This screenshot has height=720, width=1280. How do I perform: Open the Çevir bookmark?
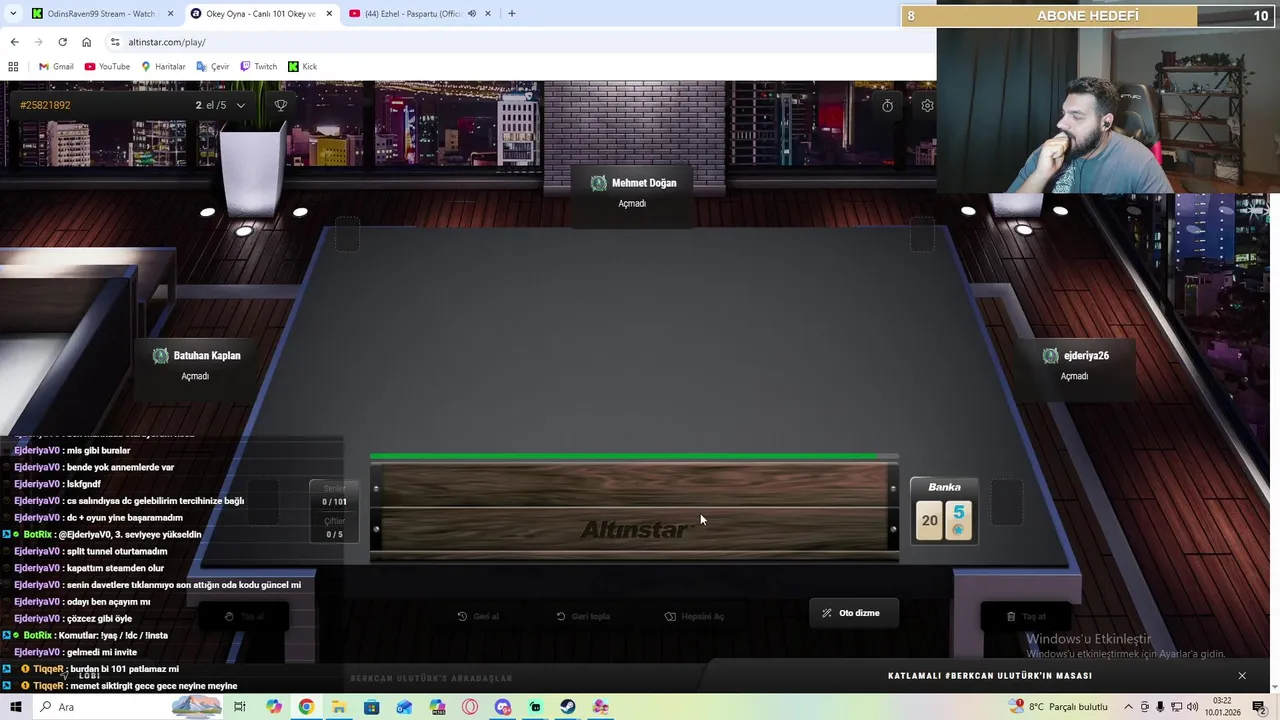(213, 67)
